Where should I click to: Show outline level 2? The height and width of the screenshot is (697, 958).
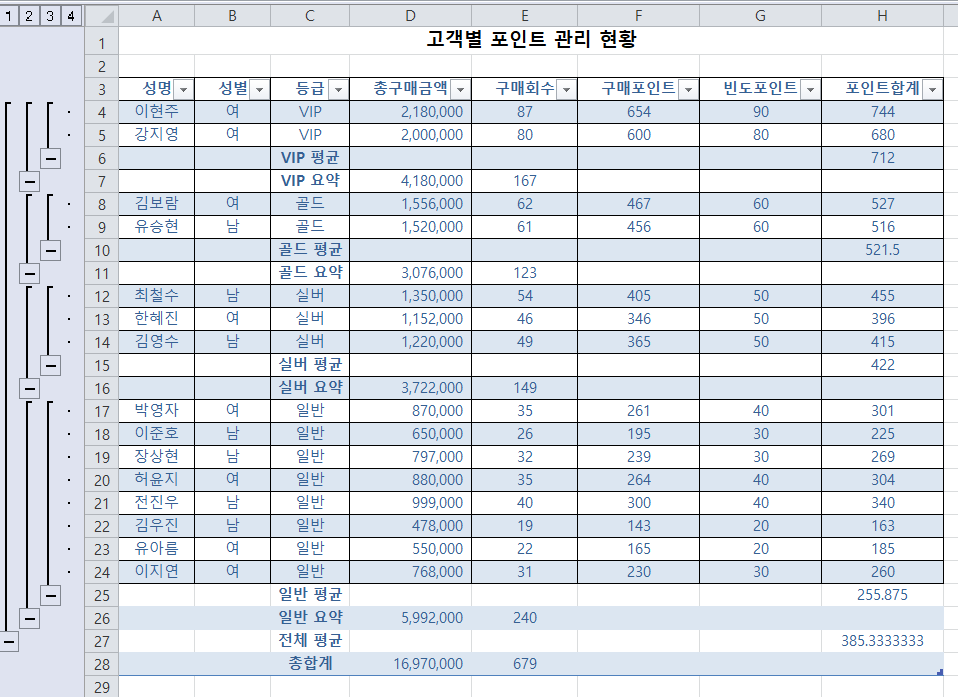29,15
